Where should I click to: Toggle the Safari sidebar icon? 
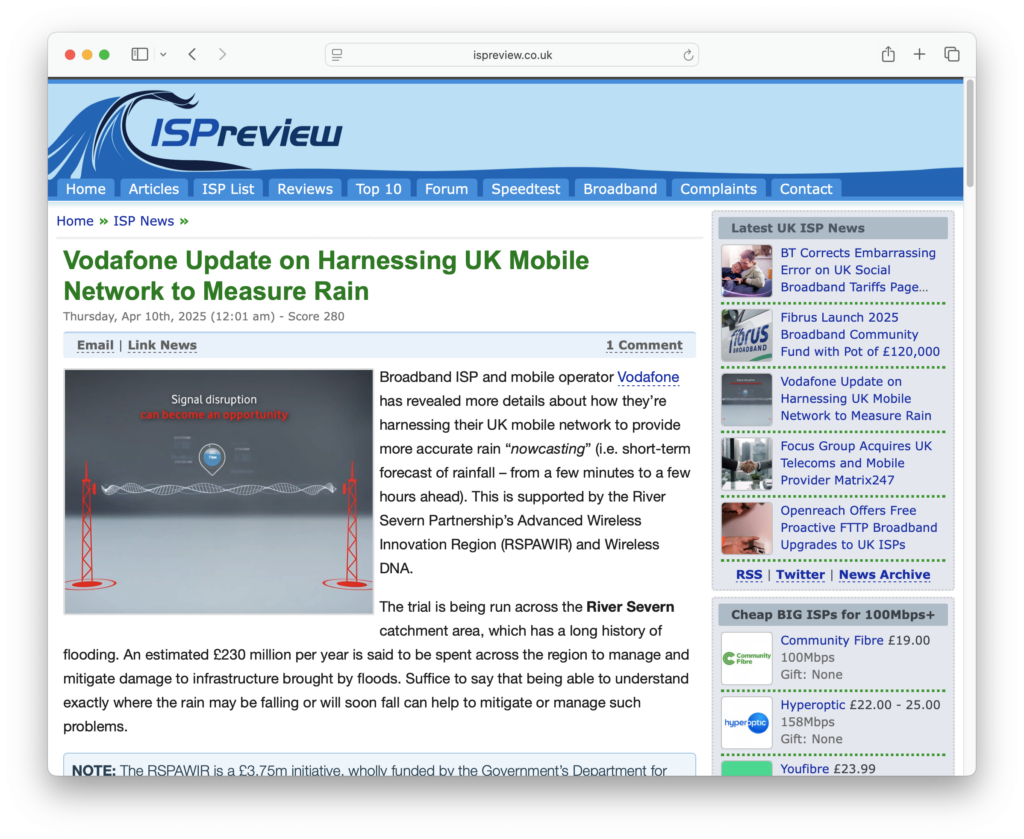pos(140,54)
